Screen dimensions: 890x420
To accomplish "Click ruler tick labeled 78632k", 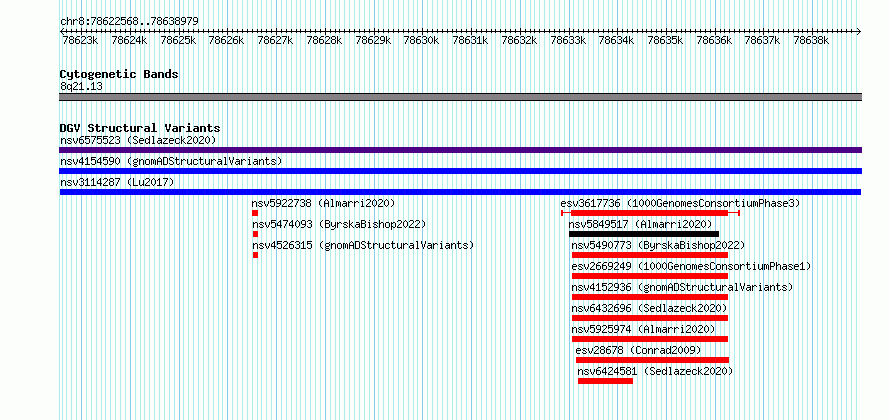I will [x=519, y=40].
